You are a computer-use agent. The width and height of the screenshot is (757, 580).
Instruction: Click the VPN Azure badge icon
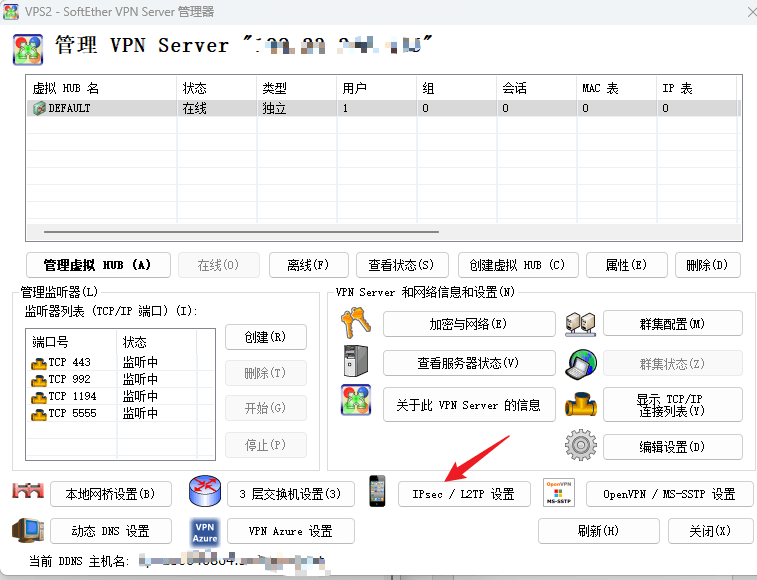click(x=204, y=531)
